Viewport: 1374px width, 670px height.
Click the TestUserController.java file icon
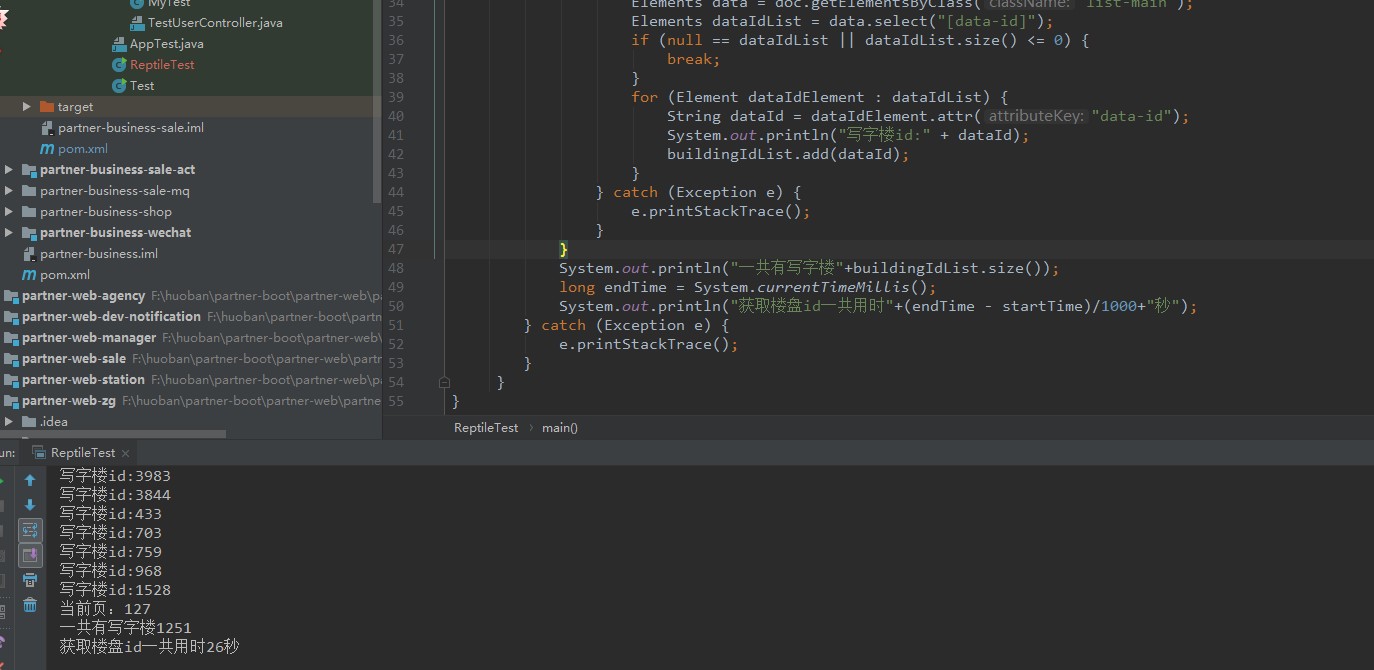[136, 23]
